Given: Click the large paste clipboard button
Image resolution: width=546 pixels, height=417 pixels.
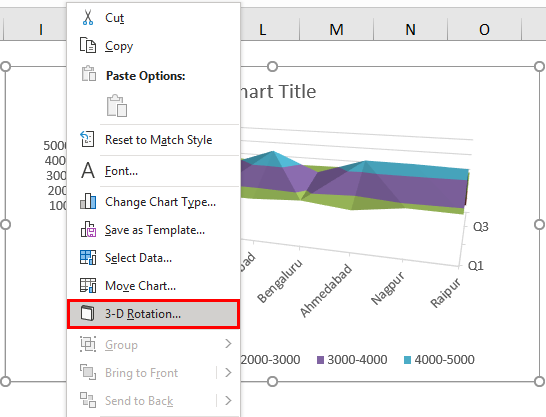Looking at the screenshot, I should point(117,105).
